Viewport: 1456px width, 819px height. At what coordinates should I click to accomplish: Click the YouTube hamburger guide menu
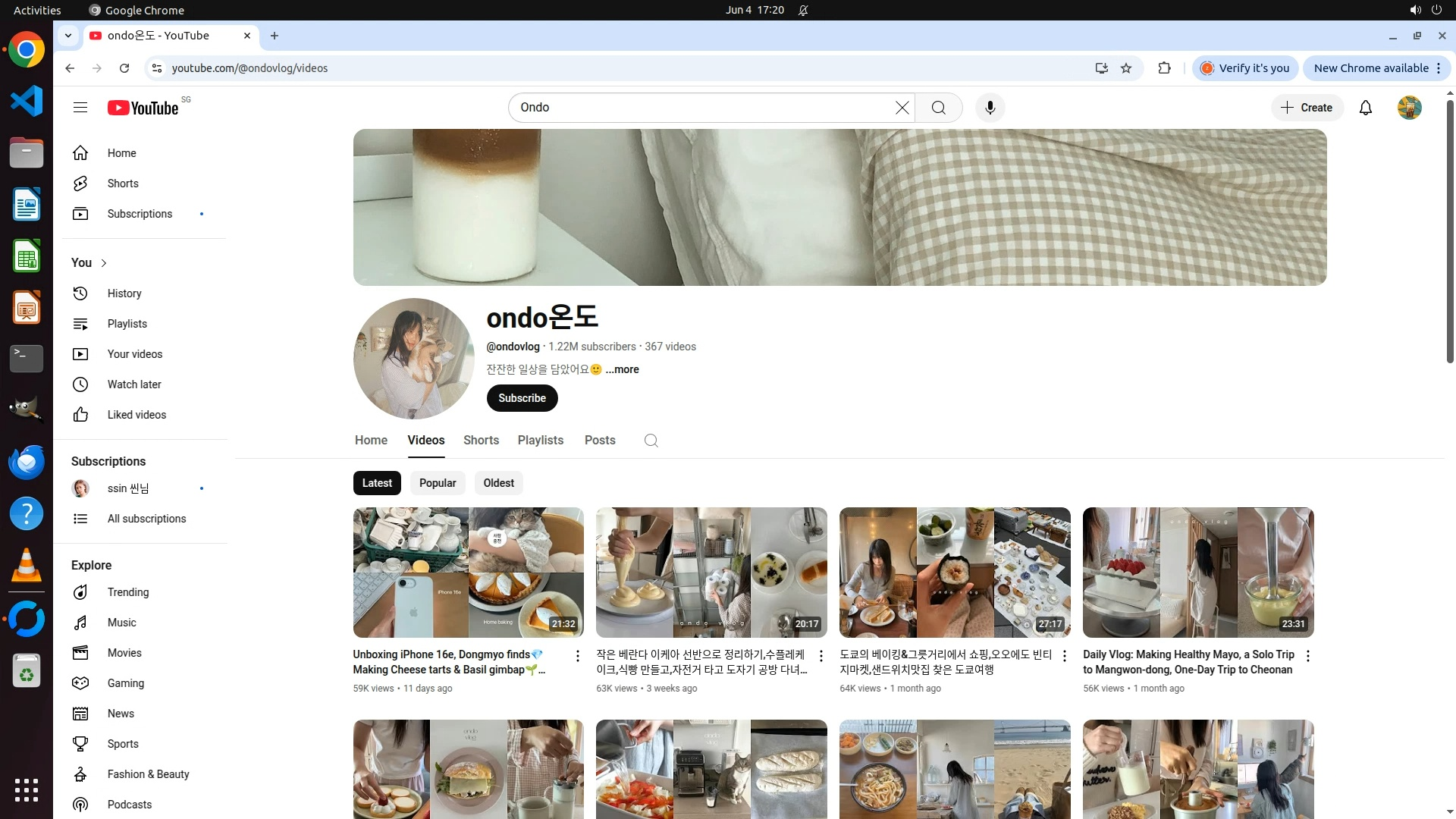click(x=80, y=108)
